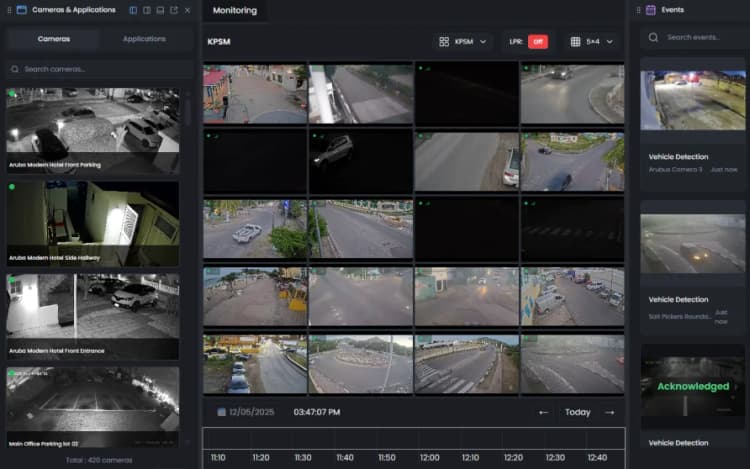
Task: Open the grid feed showing white pickup truck
Action: point(255,229)
